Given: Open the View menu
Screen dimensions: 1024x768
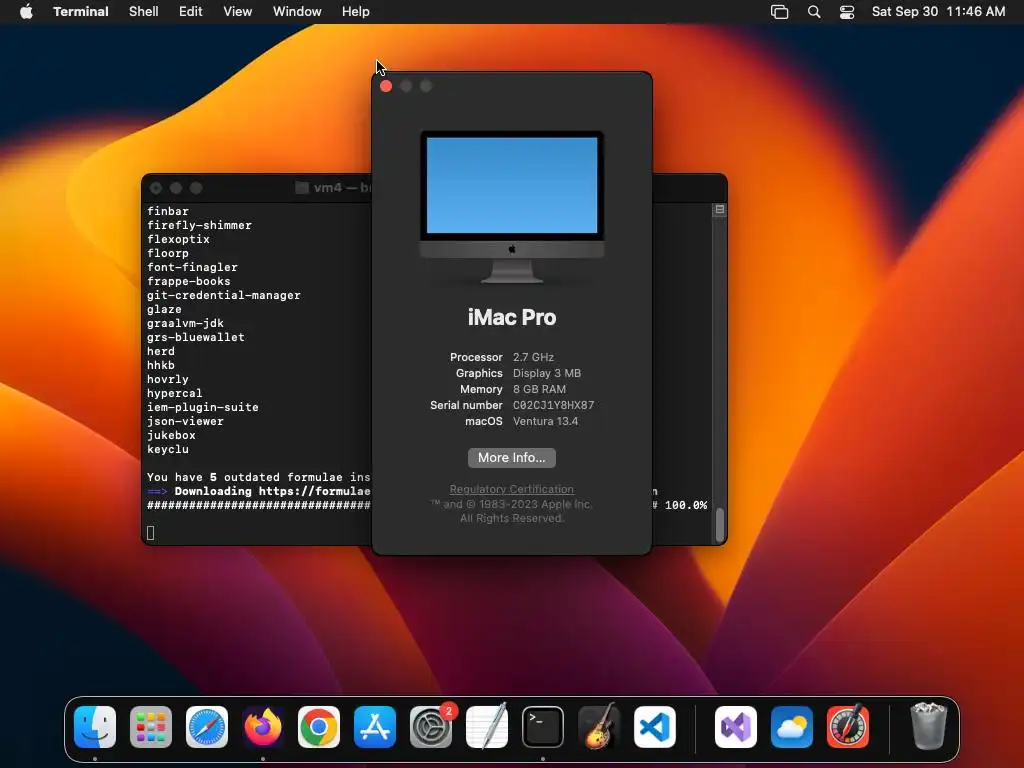Looking at the screenshot, I should tap(238, 12).
